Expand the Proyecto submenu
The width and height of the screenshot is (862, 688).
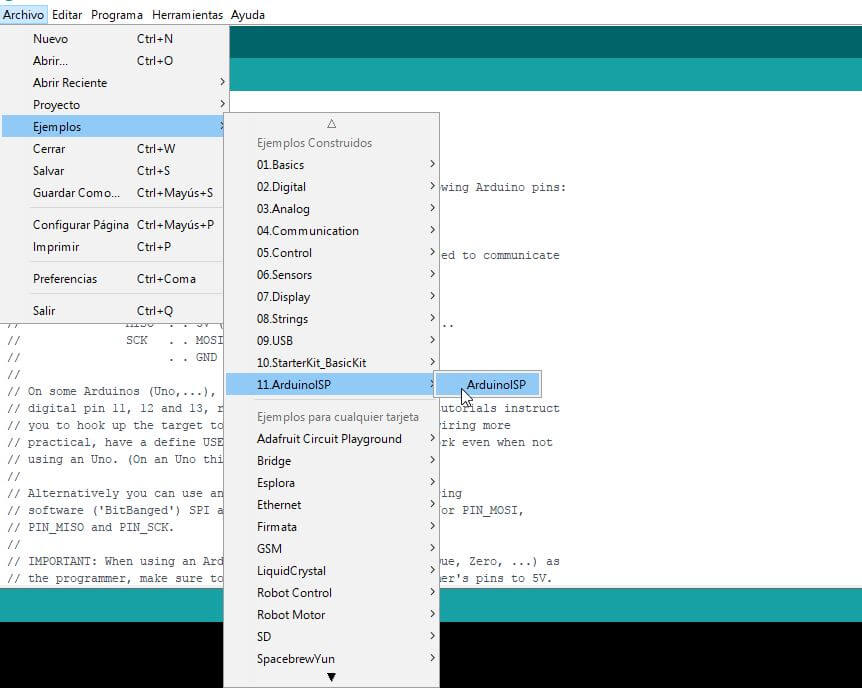pos(114,105)
